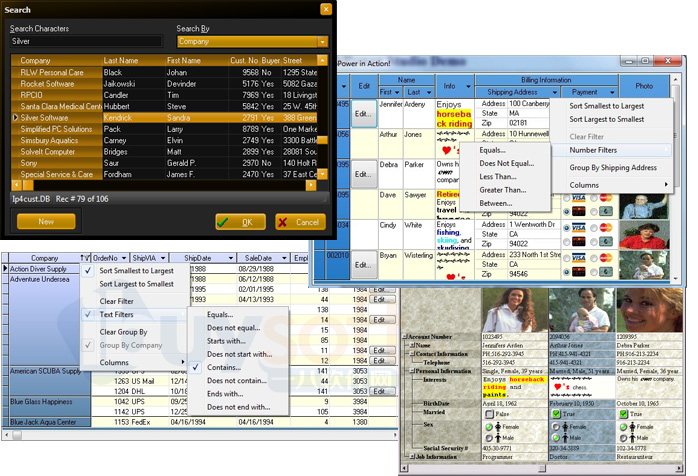Open the checked Text Filters submenu
Screen dimensions: 698x476
[135, 314]
